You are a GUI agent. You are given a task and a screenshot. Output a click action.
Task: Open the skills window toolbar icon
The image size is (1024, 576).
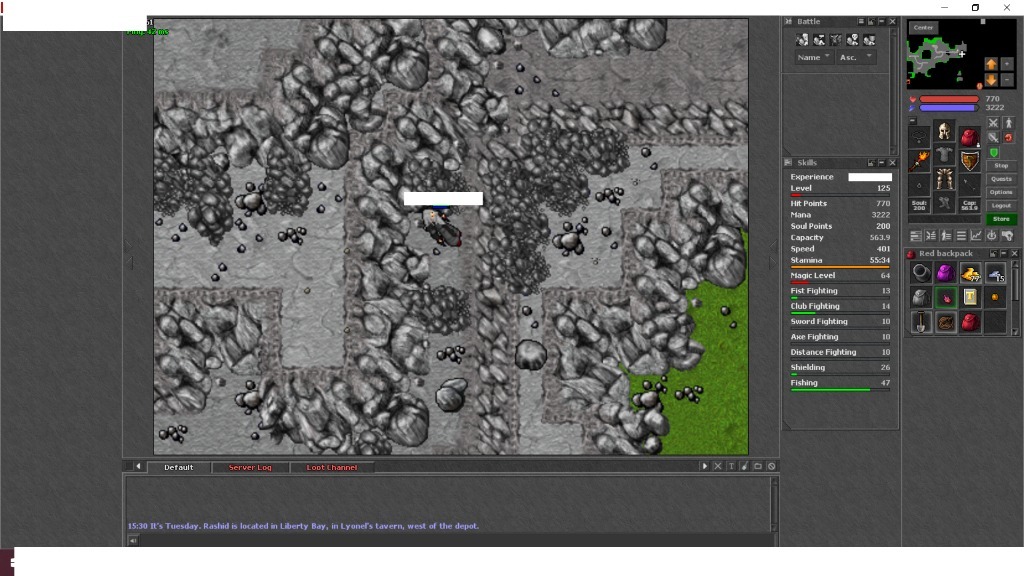point(916,235)
